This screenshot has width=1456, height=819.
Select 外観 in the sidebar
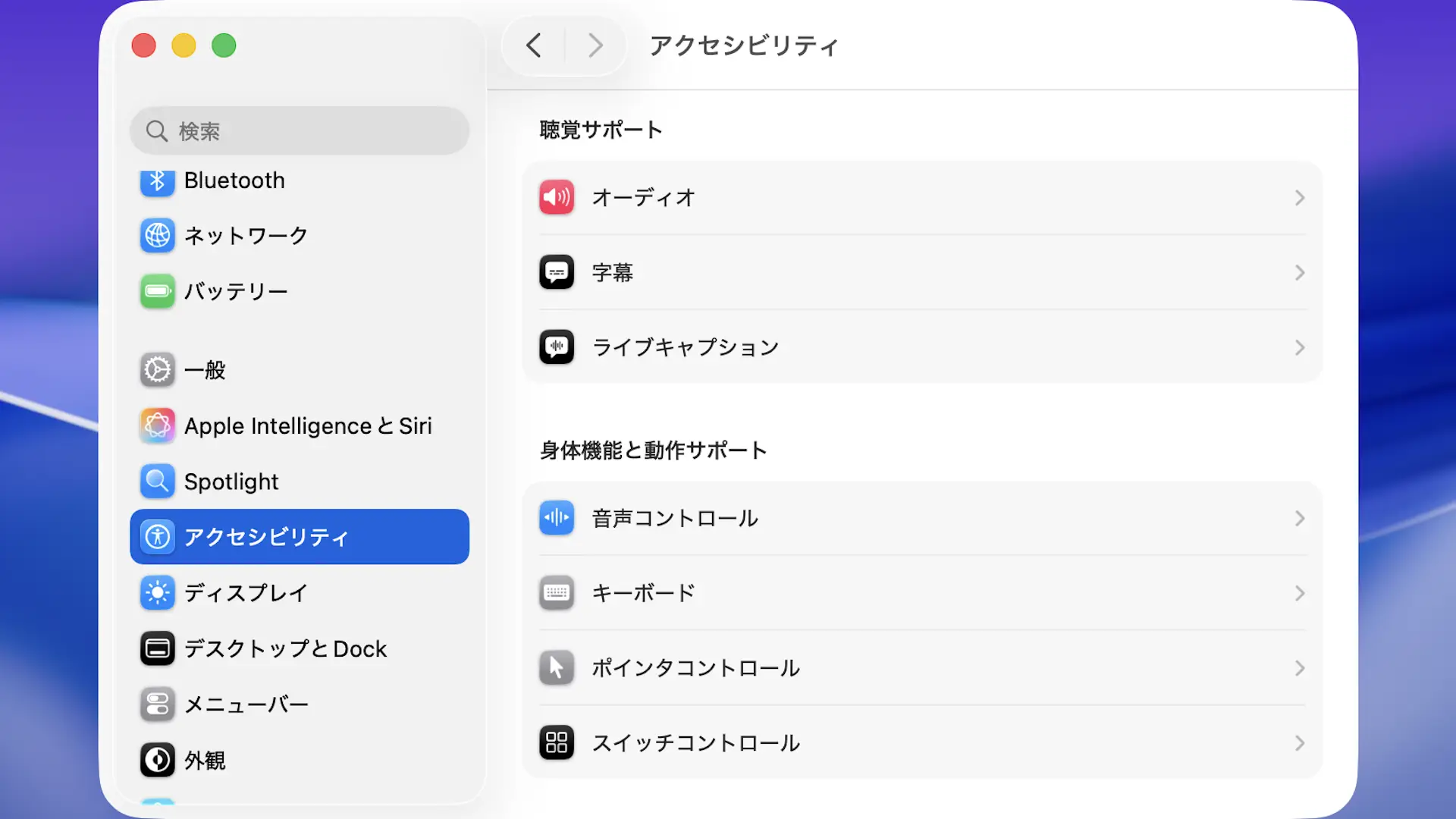click(205, 760)
